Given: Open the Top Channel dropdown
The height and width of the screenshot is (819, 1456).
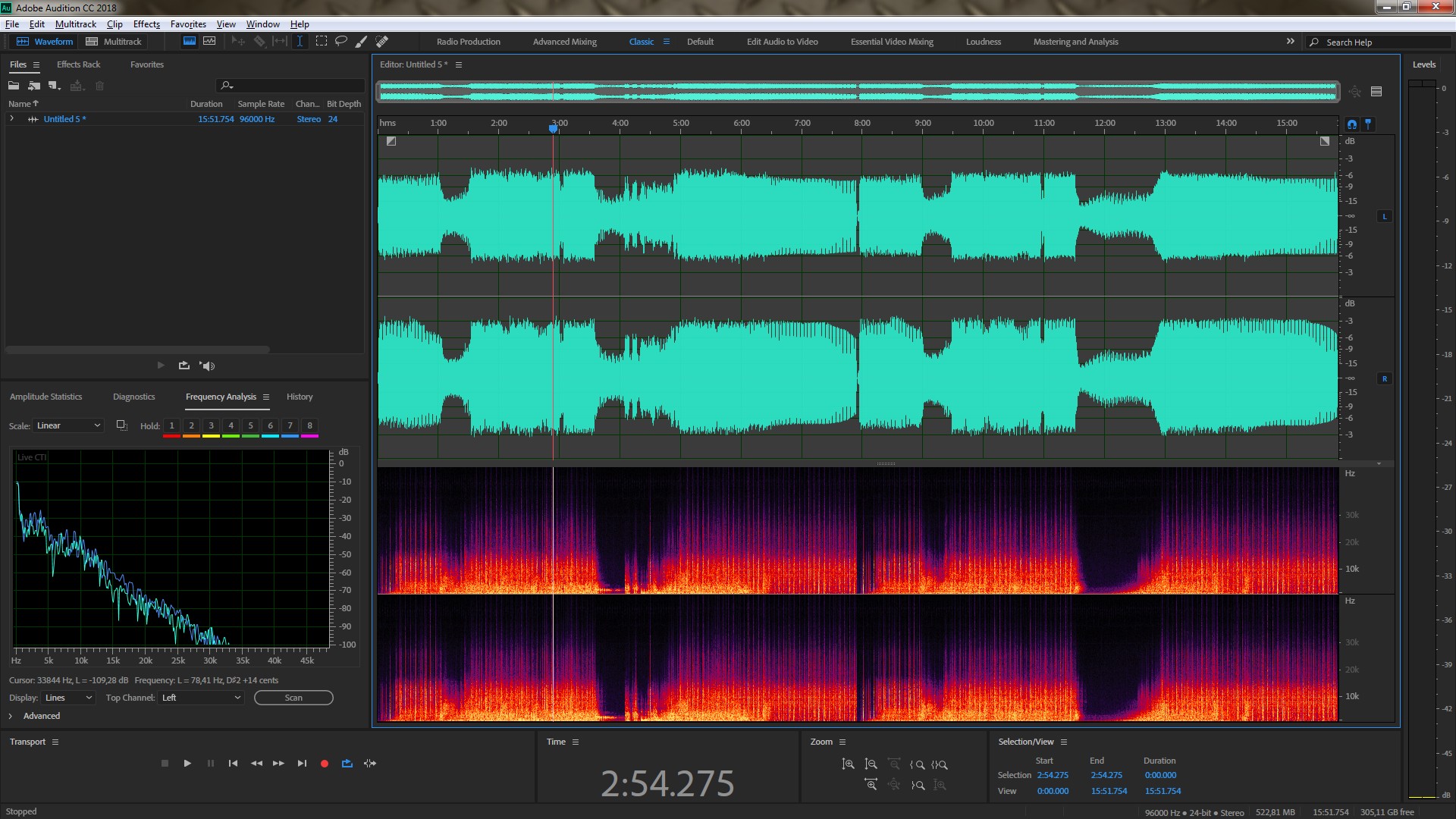Looking at the screenshot, I should (x=201, y=698).
